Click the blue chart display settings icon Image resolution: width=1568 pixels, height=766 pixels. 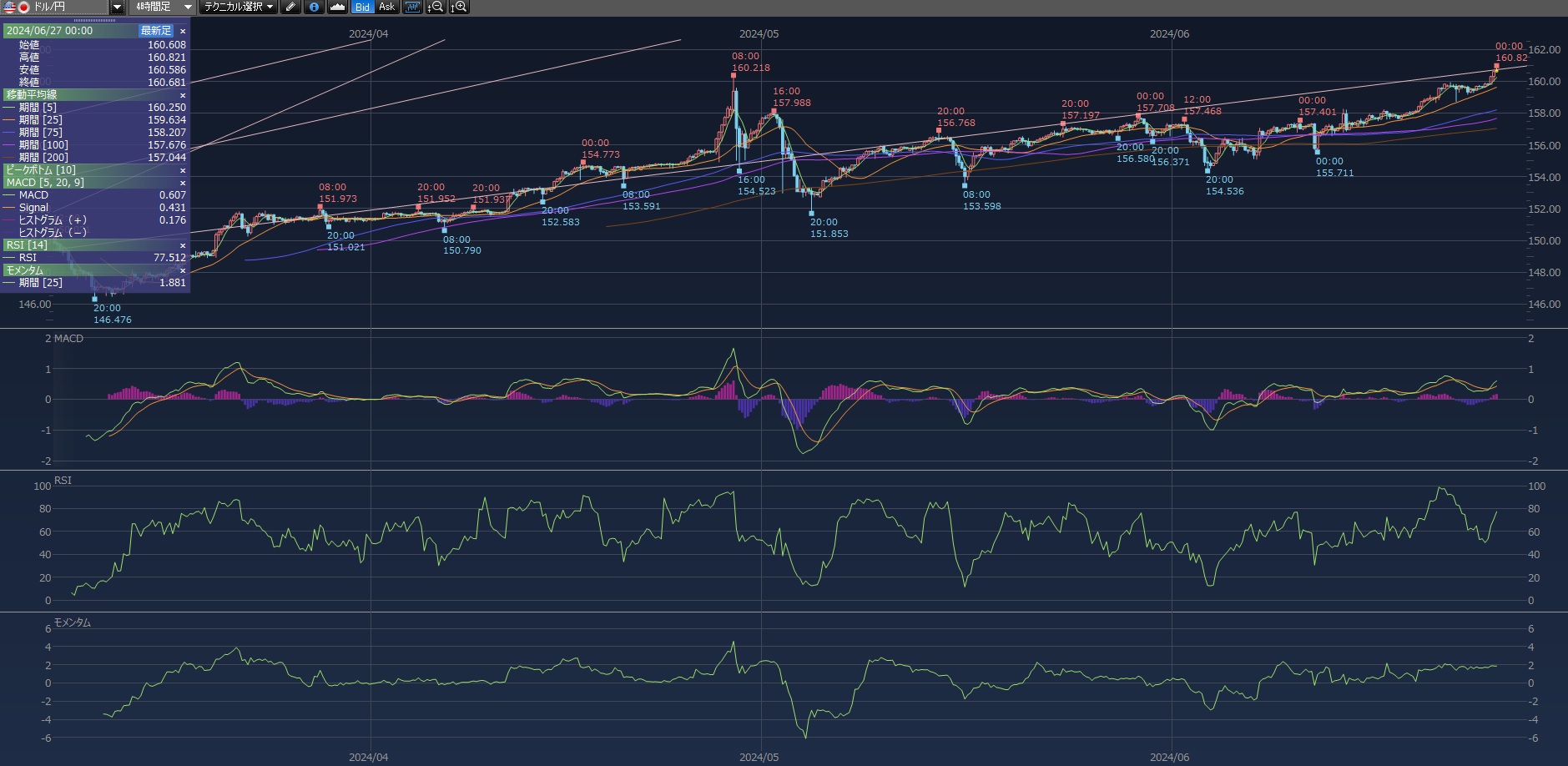412,7
